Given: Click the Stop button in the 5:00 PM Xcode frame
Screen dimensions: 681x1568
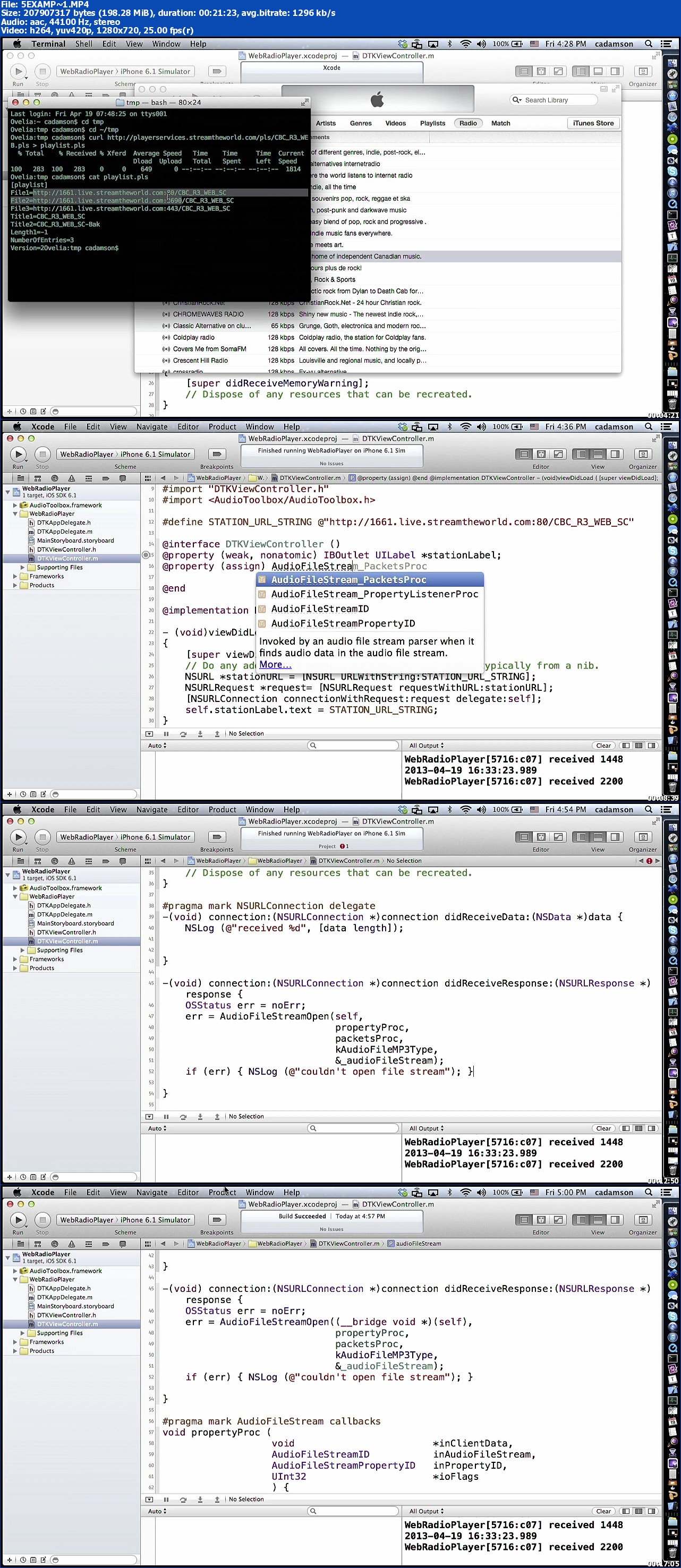Looking at the screenshot, I should (42, 1220).
